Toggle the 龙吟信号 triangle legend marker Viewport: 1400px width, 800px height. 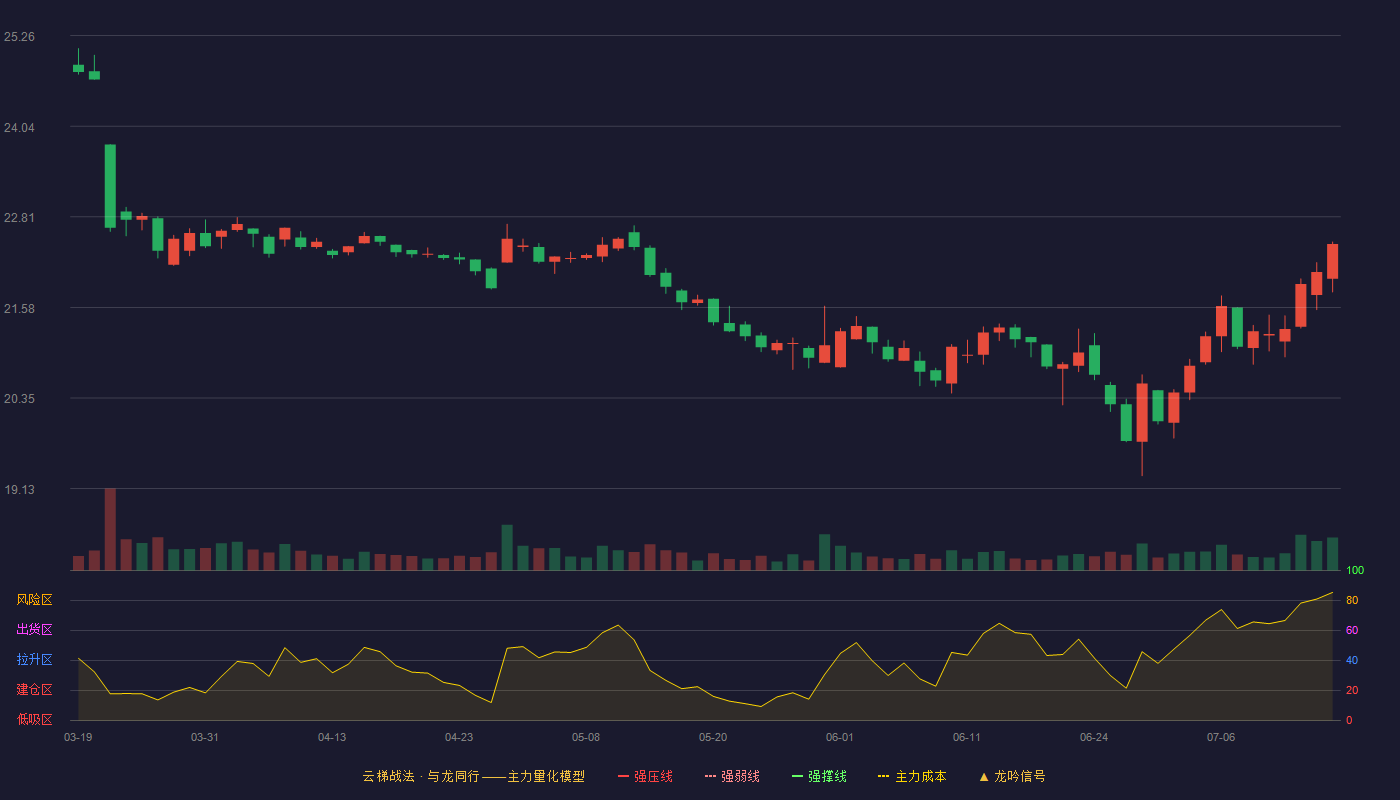[1012, 776]
